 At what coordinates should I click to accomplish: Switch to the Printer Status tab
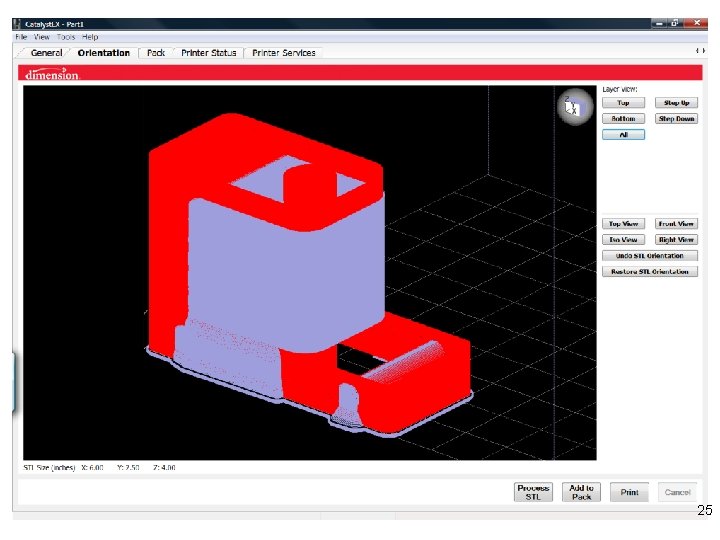coord(208,53)
